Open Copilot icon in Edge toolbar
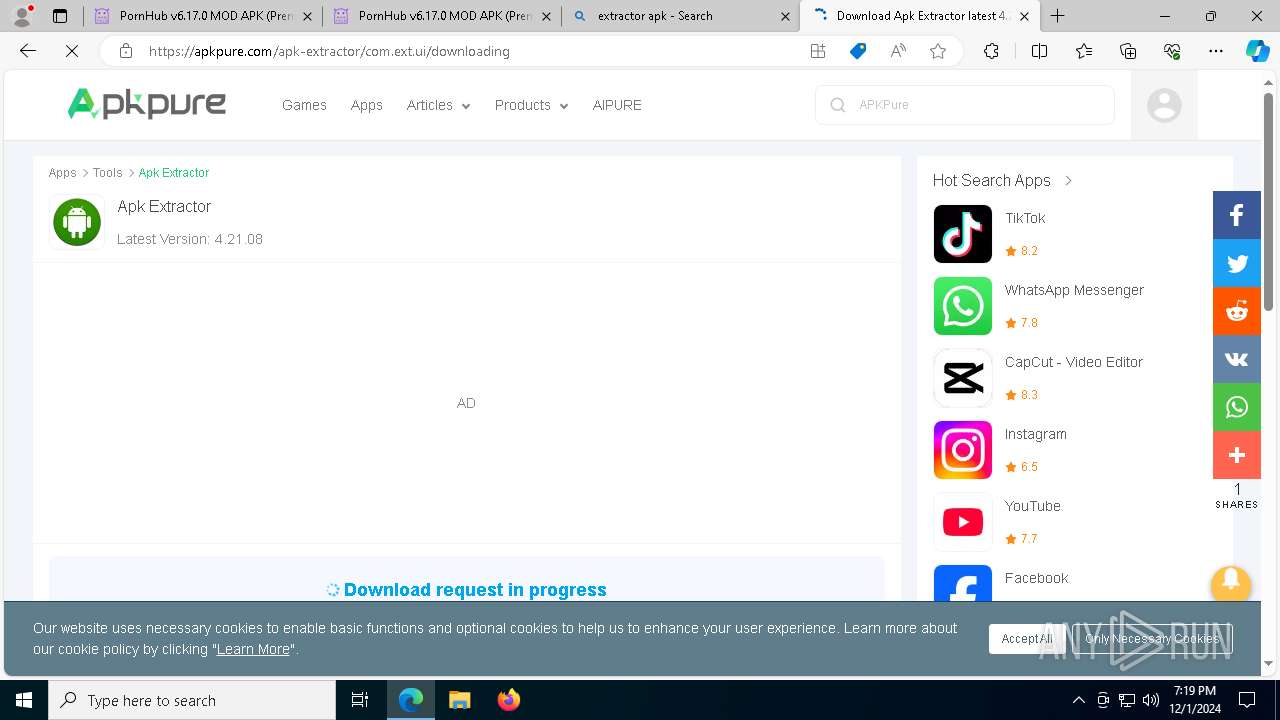 click(x=1257, y=51)
